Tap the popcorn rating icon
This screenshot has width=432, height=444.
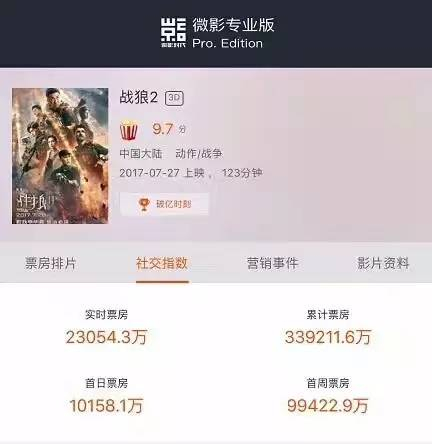click(x=129, y=131)
